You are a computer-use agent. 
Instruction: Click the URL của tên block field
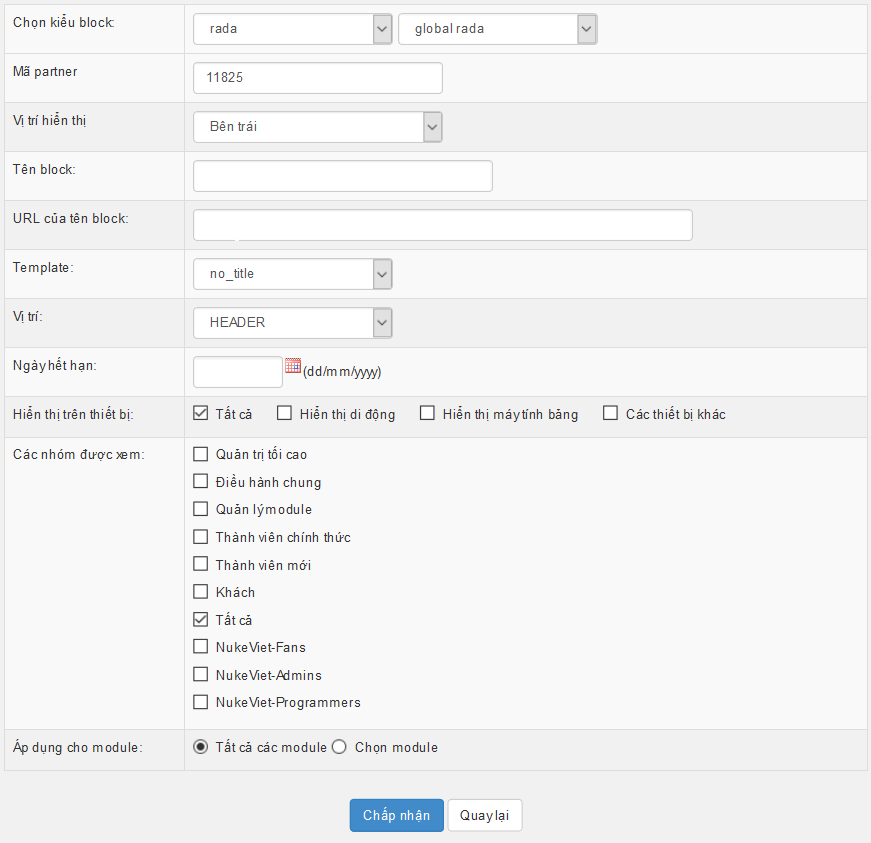(x=443, y=225)
